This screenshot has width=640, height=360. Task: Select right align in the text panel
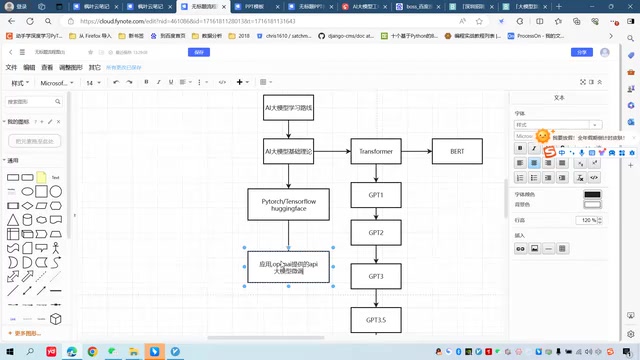[548, 163]
